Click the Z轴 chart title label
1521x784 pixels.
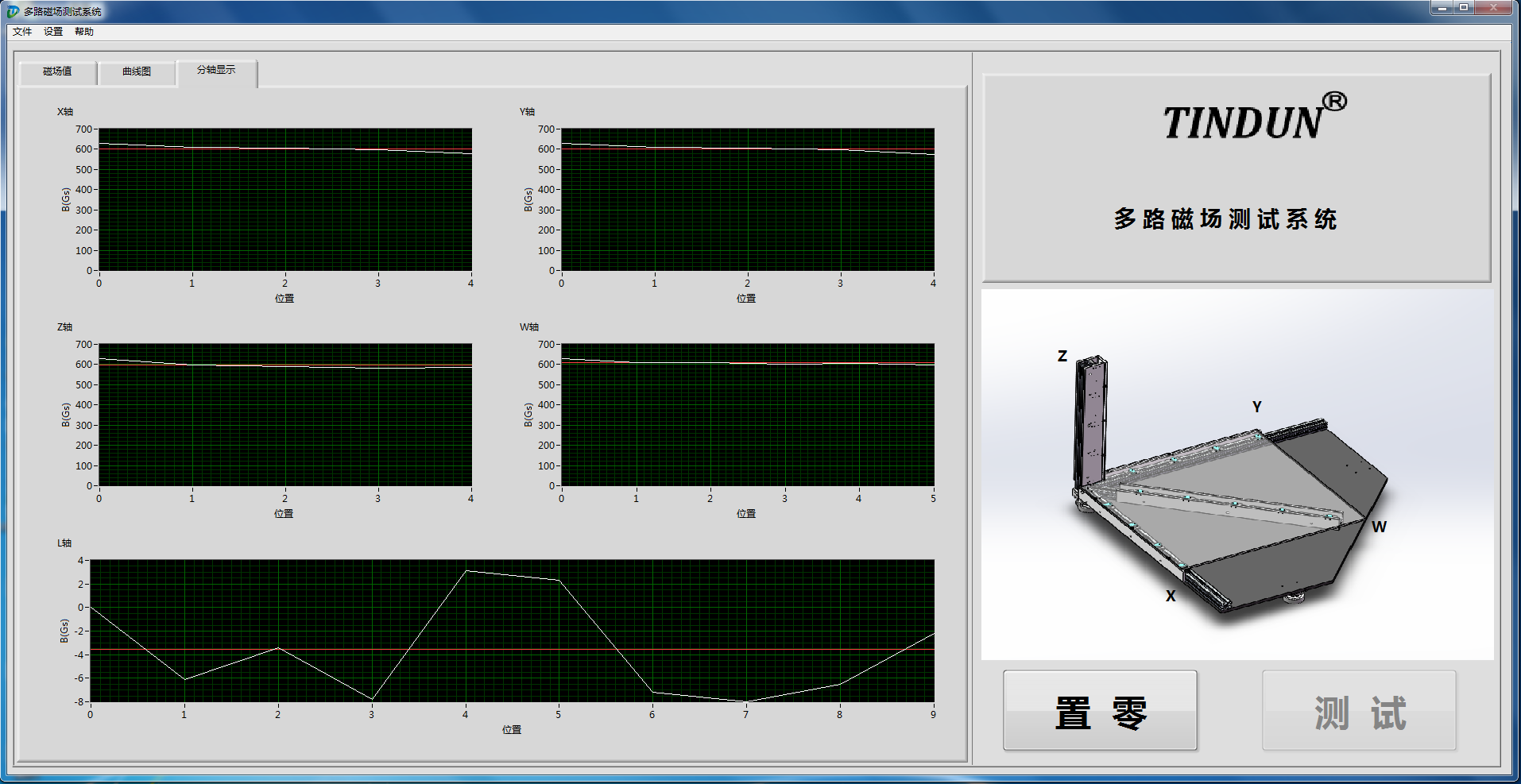(x=65, y=327)
